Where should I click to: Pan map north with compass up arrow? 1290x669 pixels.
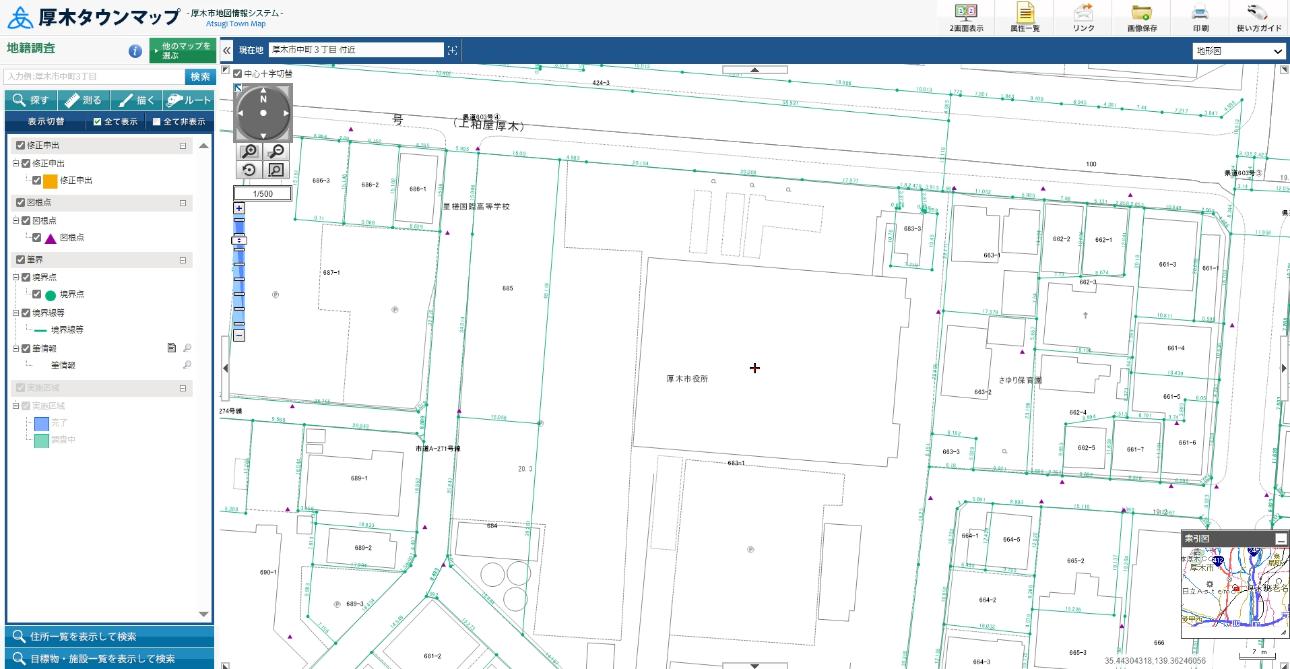click(x=263, y=90)
